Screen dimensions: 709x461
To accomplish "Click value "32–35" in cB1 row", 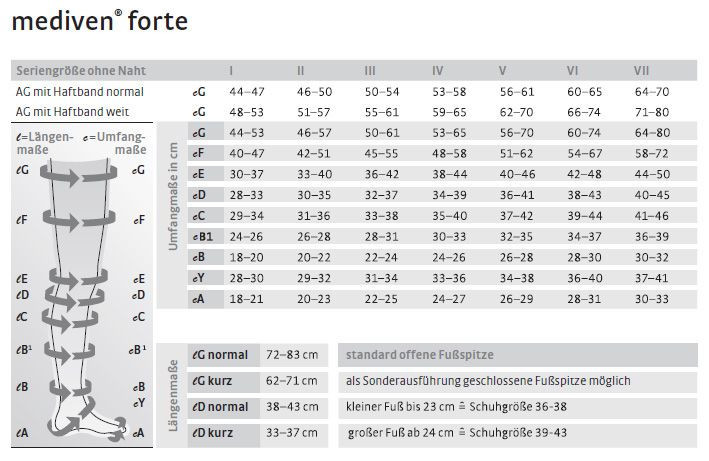I will tap(517, 237).
